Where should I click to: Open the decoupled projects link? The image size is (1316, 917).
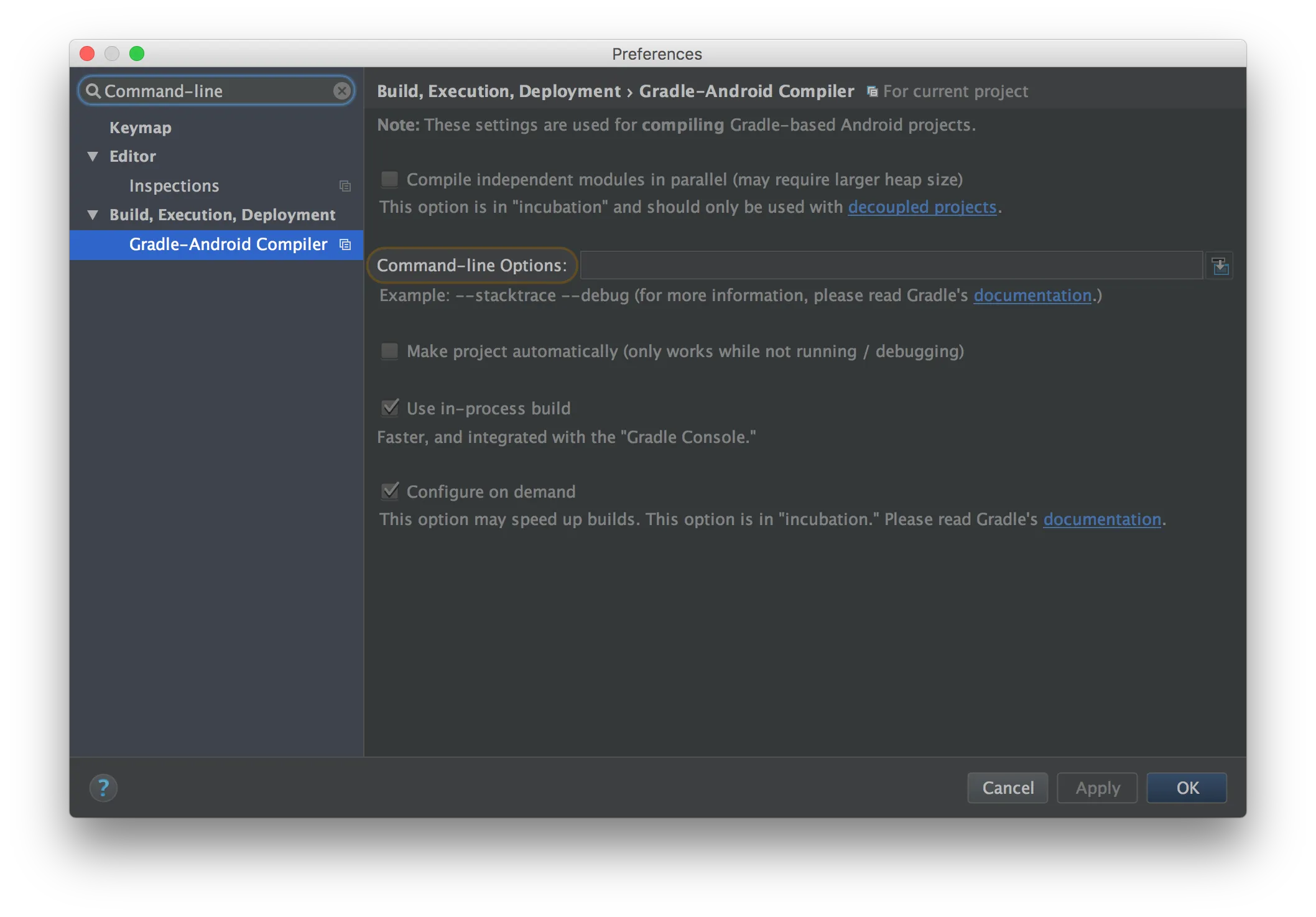point(922,207)
